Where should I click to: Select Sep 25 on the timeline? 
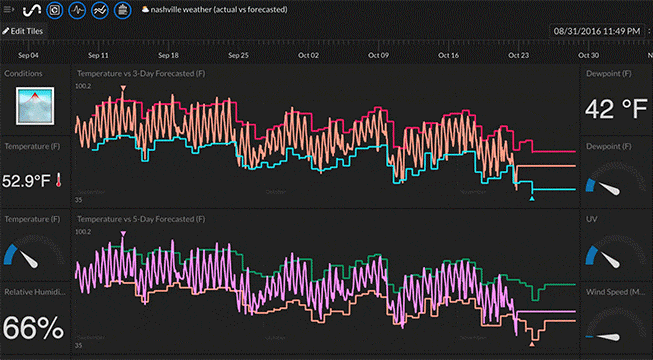click(x=238, y=55)
